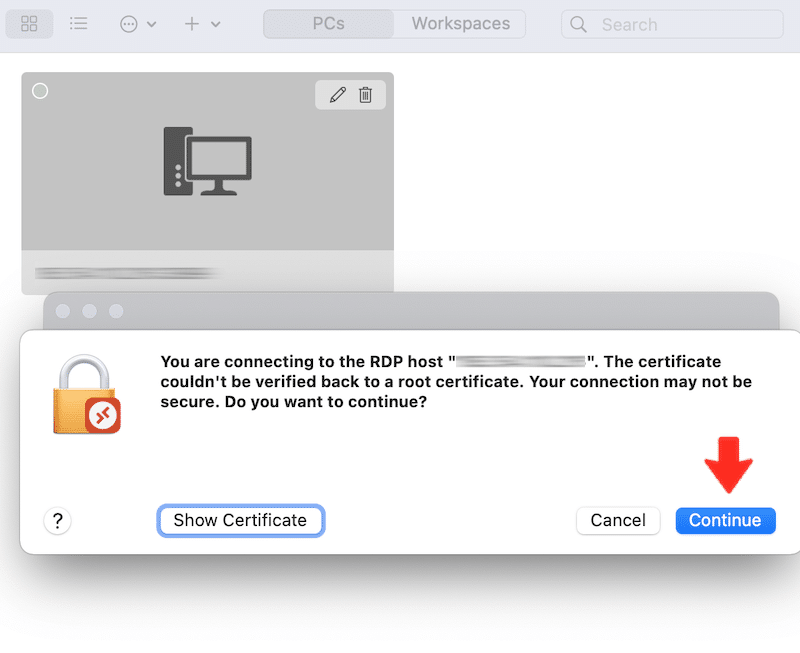
Task: Click Continue to accept the certificate
Action: click(x=725, y=520)
